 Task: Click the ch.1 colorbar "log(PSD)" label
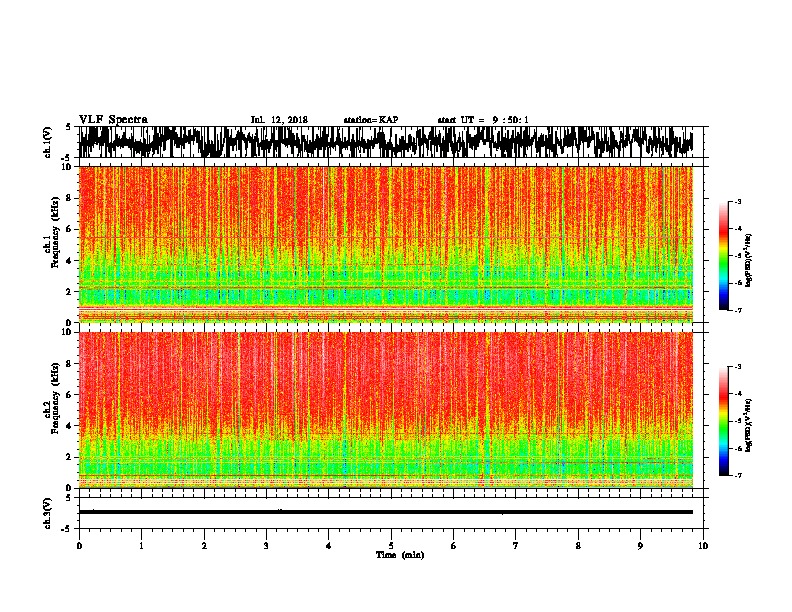[748, 261]
